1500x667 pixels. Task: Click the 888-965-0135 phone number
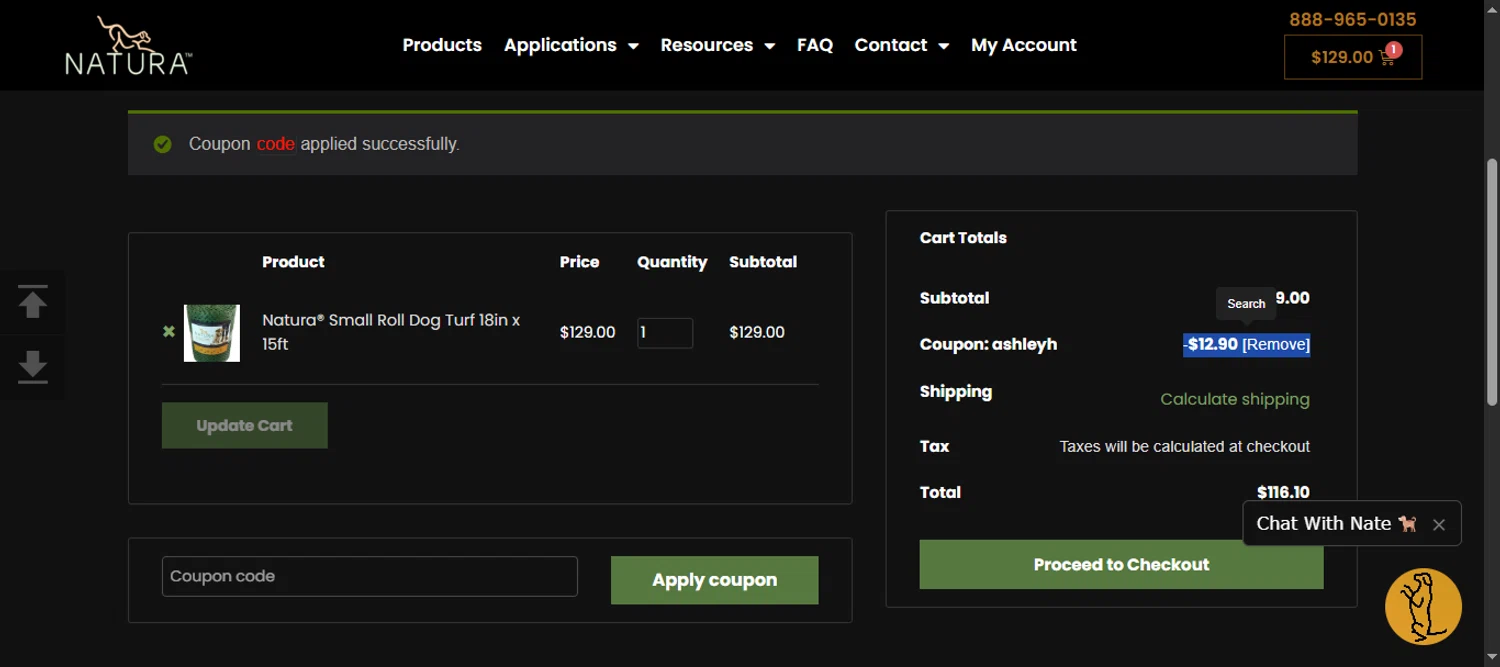[1353, 19]
